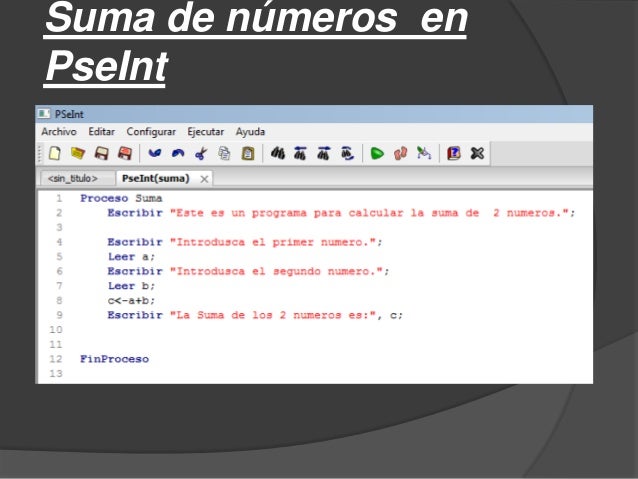Click line number 10 in the margin
This screenshot has height=479, width=638.
click(x=56, y=330)
